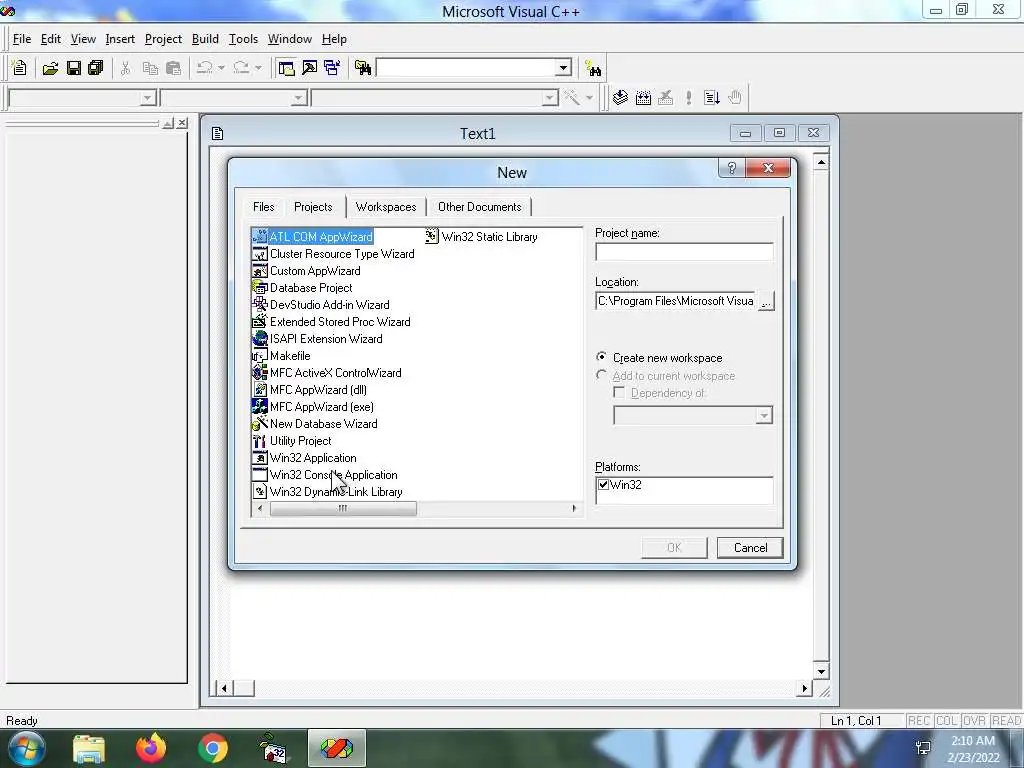Click the question mark help button in New dialog

[x=731, y=168]
